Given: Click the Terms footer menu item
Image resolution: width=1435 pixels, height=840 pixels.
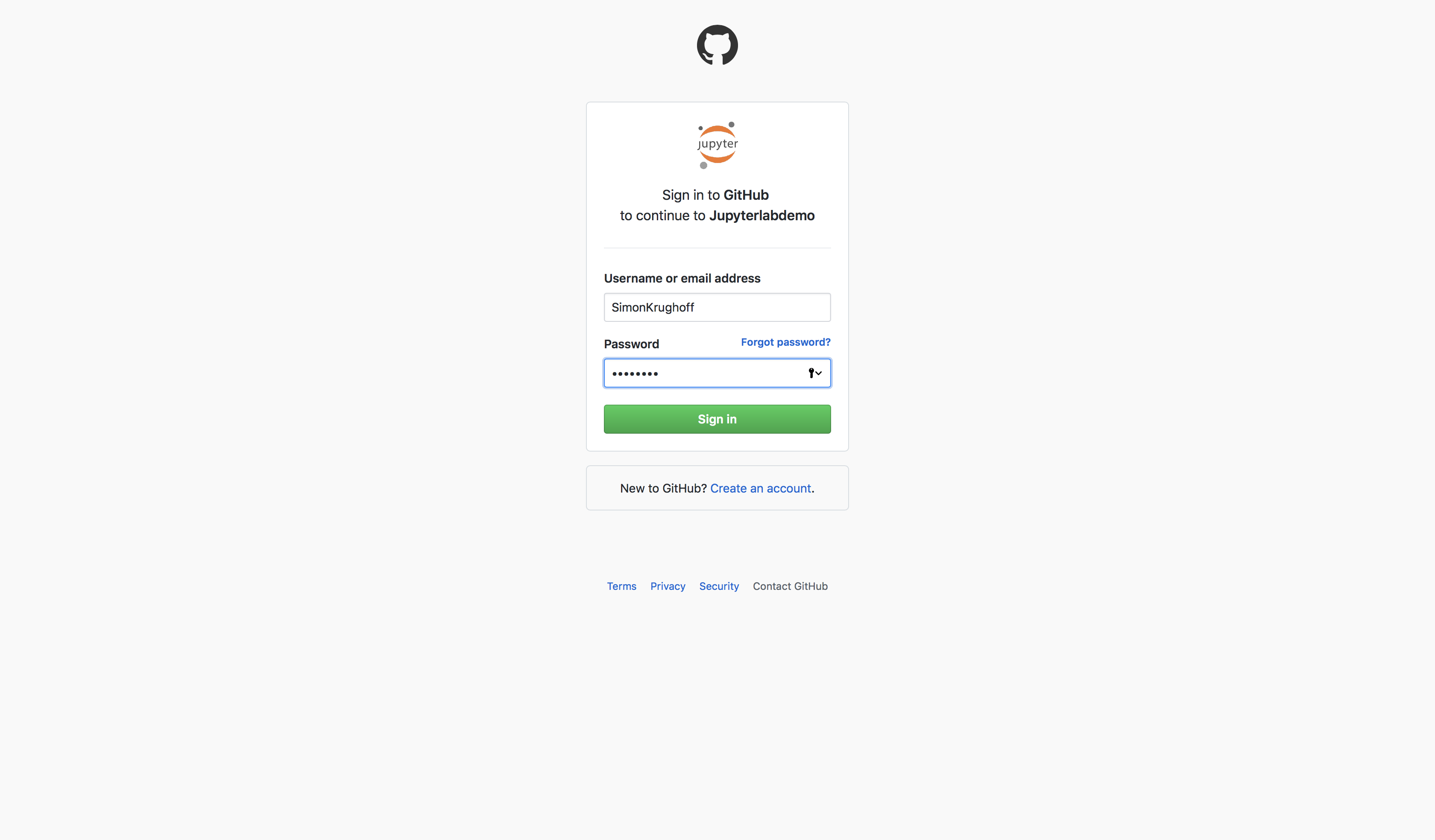Looking at the screenshot, I should [621, 586].
